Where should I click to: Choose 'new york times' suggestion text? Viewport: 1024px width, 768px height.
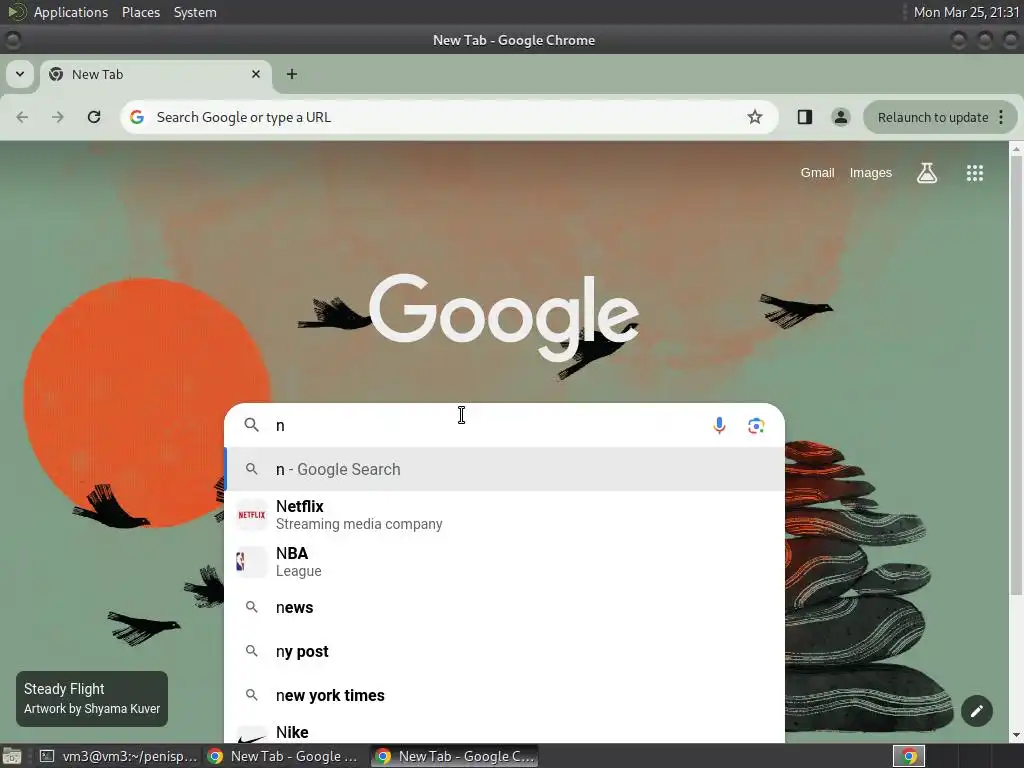(x=330, y=696)
